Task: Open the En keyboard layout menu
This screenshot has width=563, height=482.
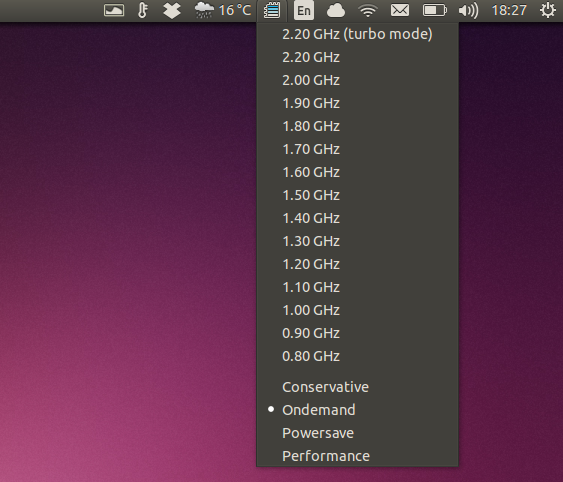Action: point(304,10)
